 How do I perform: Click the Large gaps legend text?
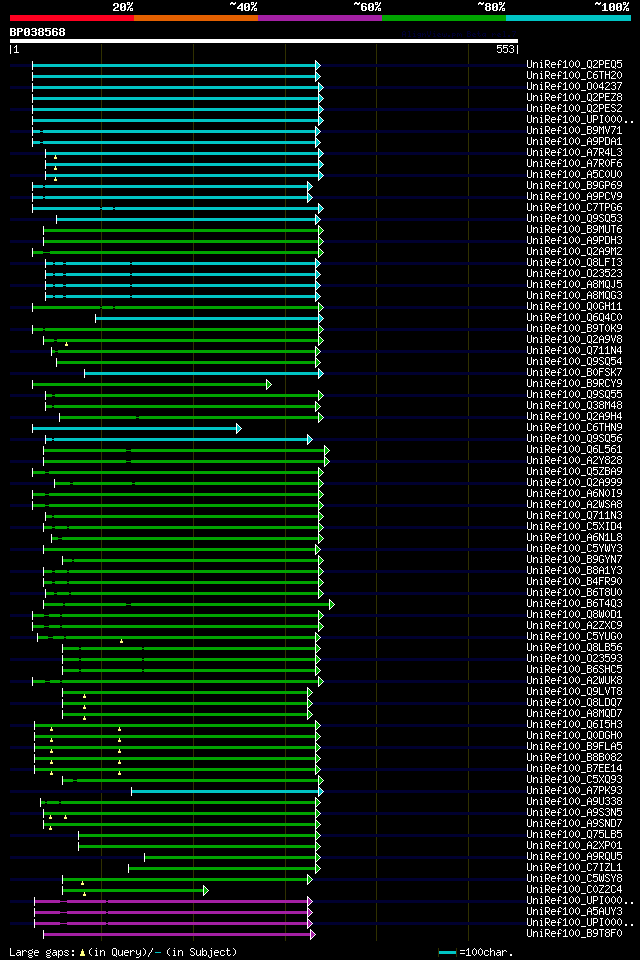43,953
